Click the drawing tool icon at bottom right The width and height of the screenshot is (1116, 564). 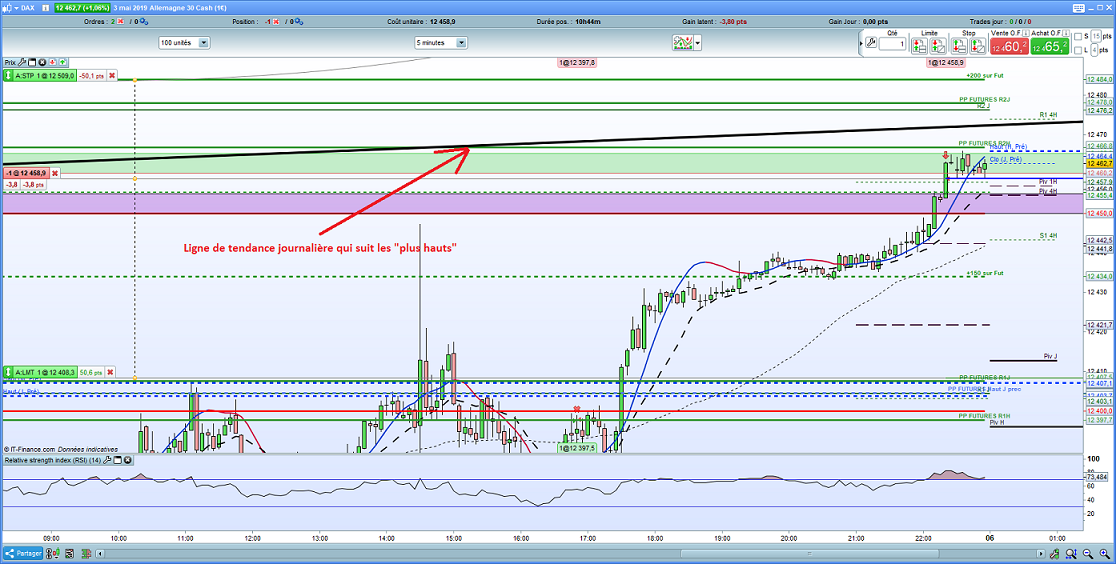click(1054, 553)
